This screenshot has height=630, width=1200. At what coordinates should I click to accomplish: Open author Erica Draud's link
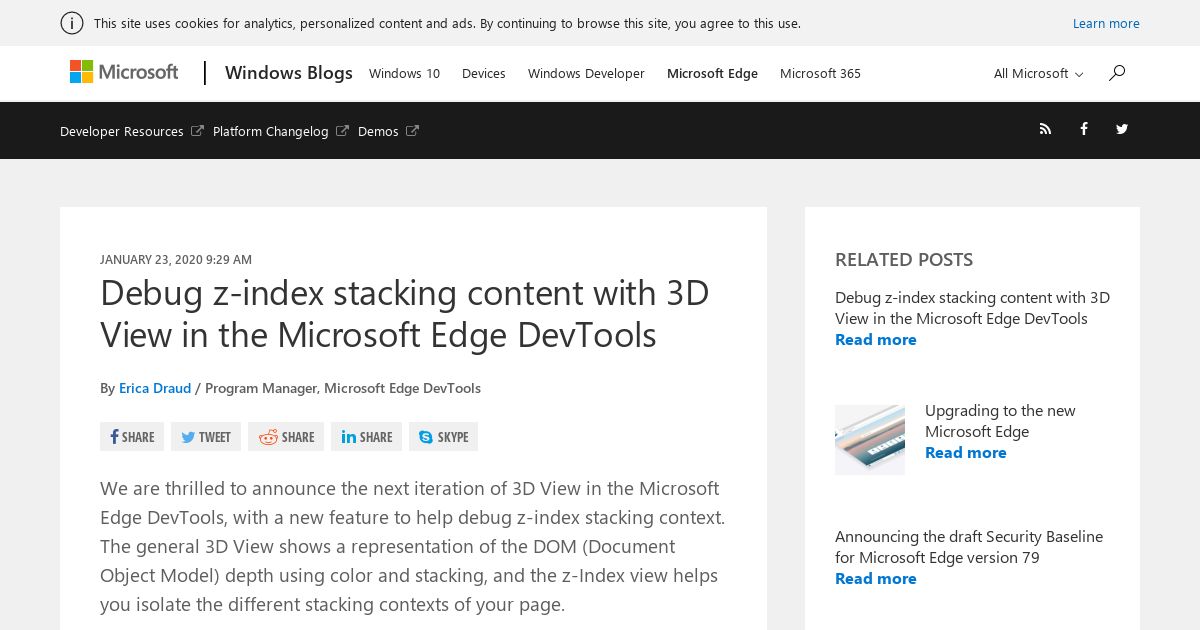point(155,388)
